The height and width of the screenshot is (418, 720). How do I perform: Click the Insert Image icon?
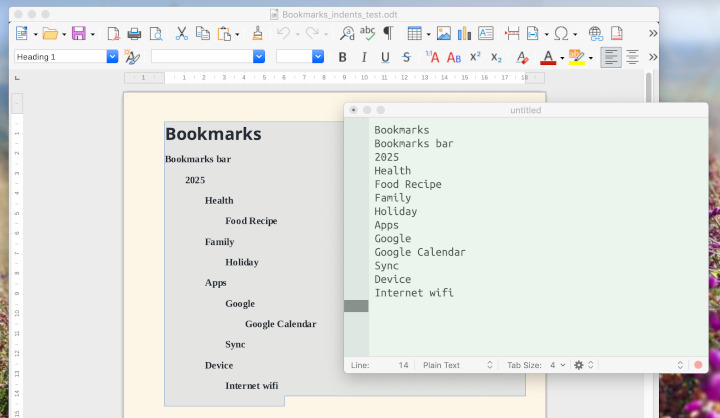443,34
